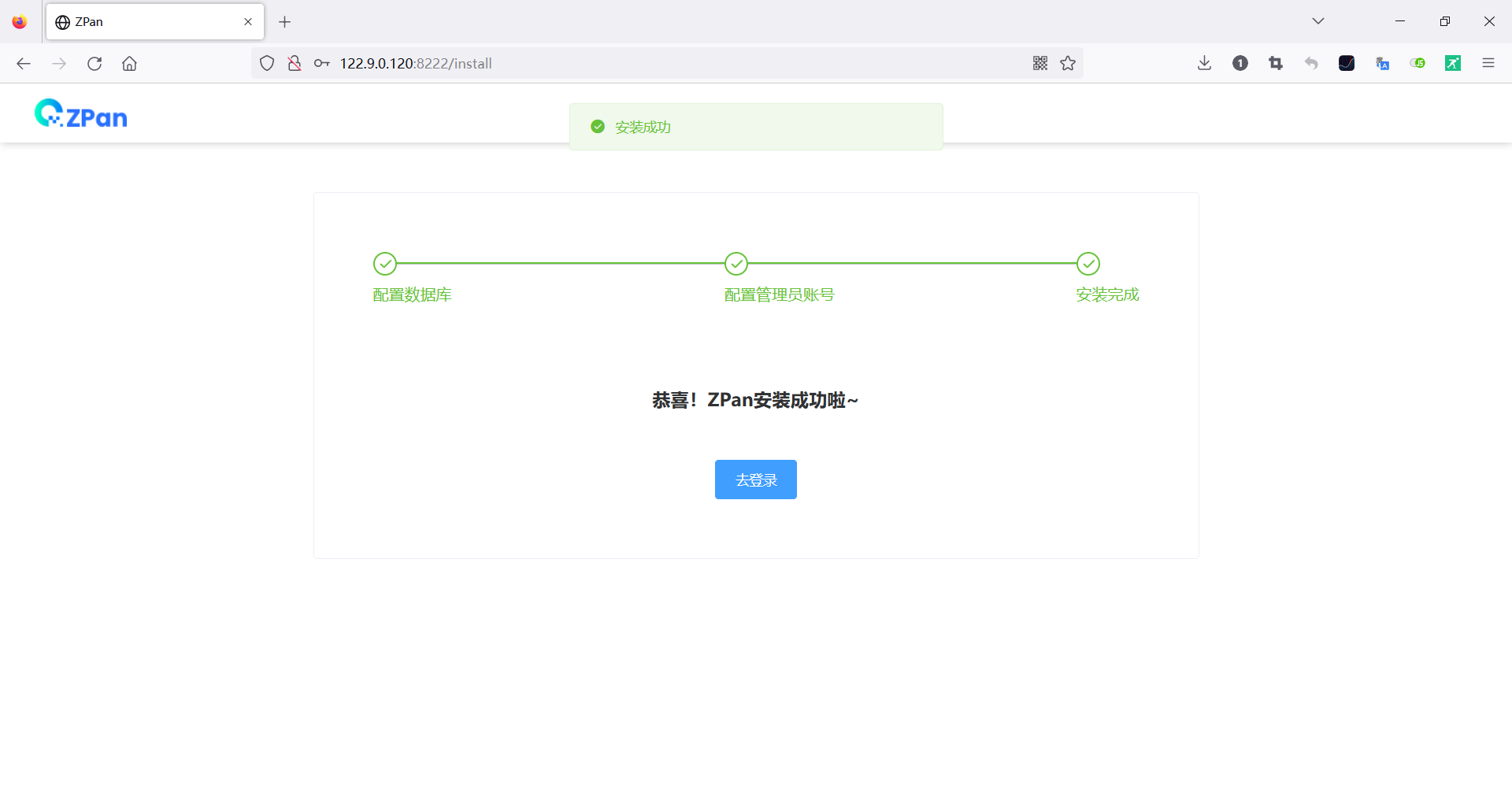The height and width of the screenshot is (811, 1512).
Task: Click inside the address bar
Action: coord(630,63)
